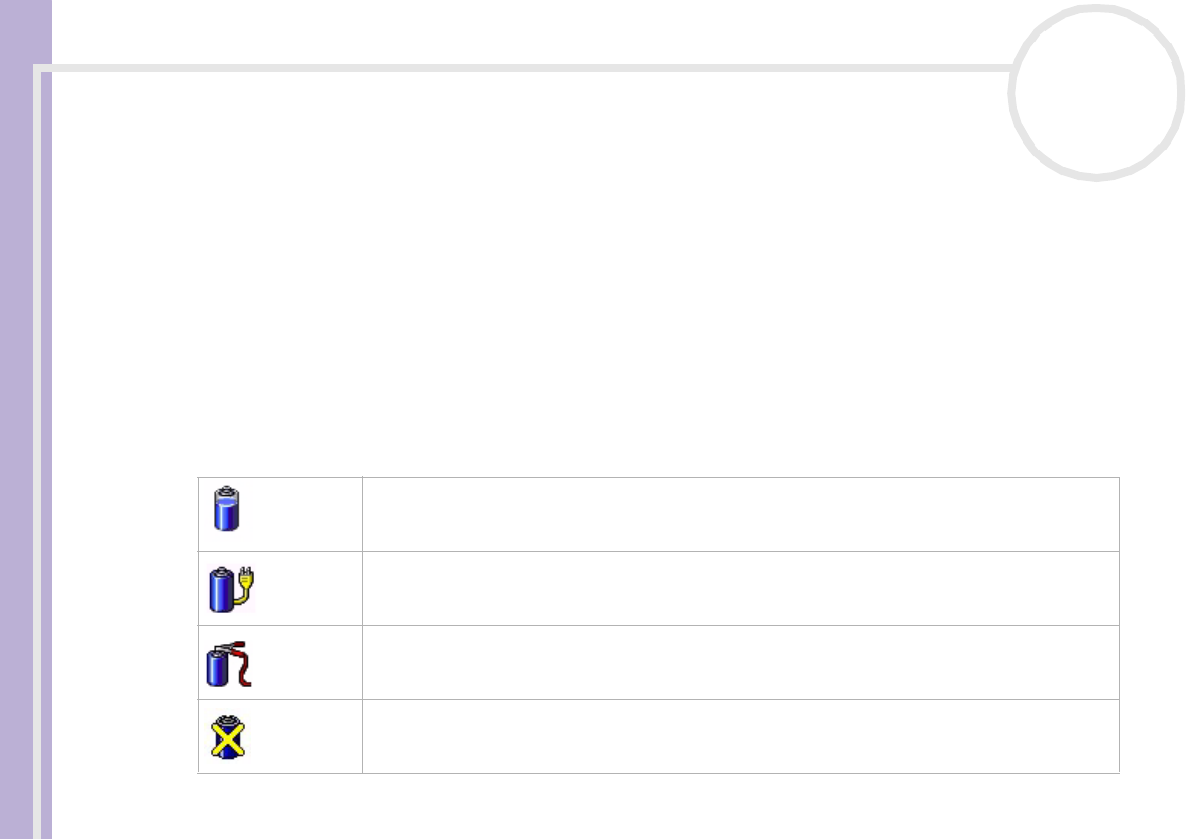Click empty space right of plugged battery in its cell
Viewport: 1186px width, 839px height.
309,589
